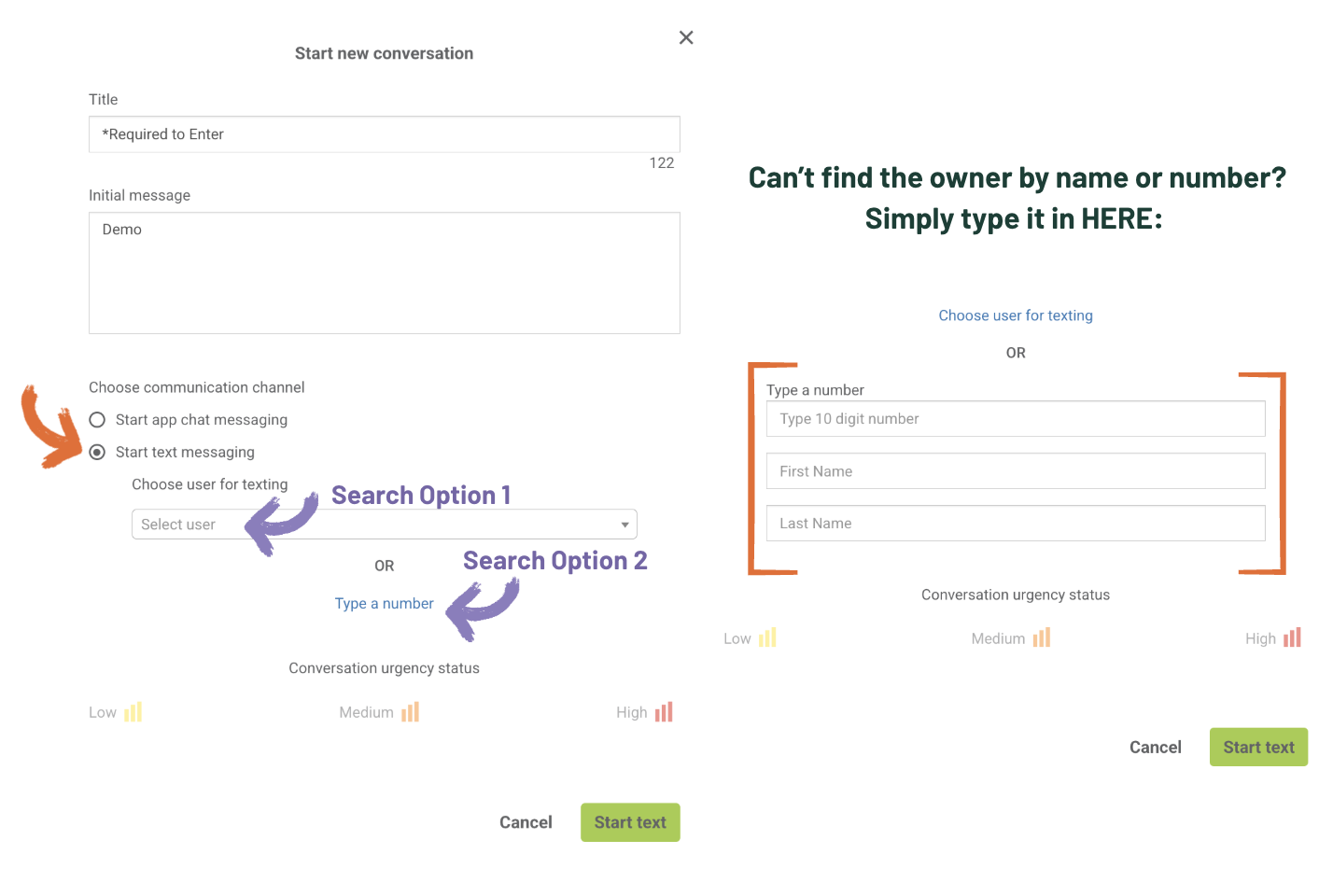Click the Choose user for texting link
Viewport: 1333px width, 896px height.
pyautogui.click(x=1016, y=315)
